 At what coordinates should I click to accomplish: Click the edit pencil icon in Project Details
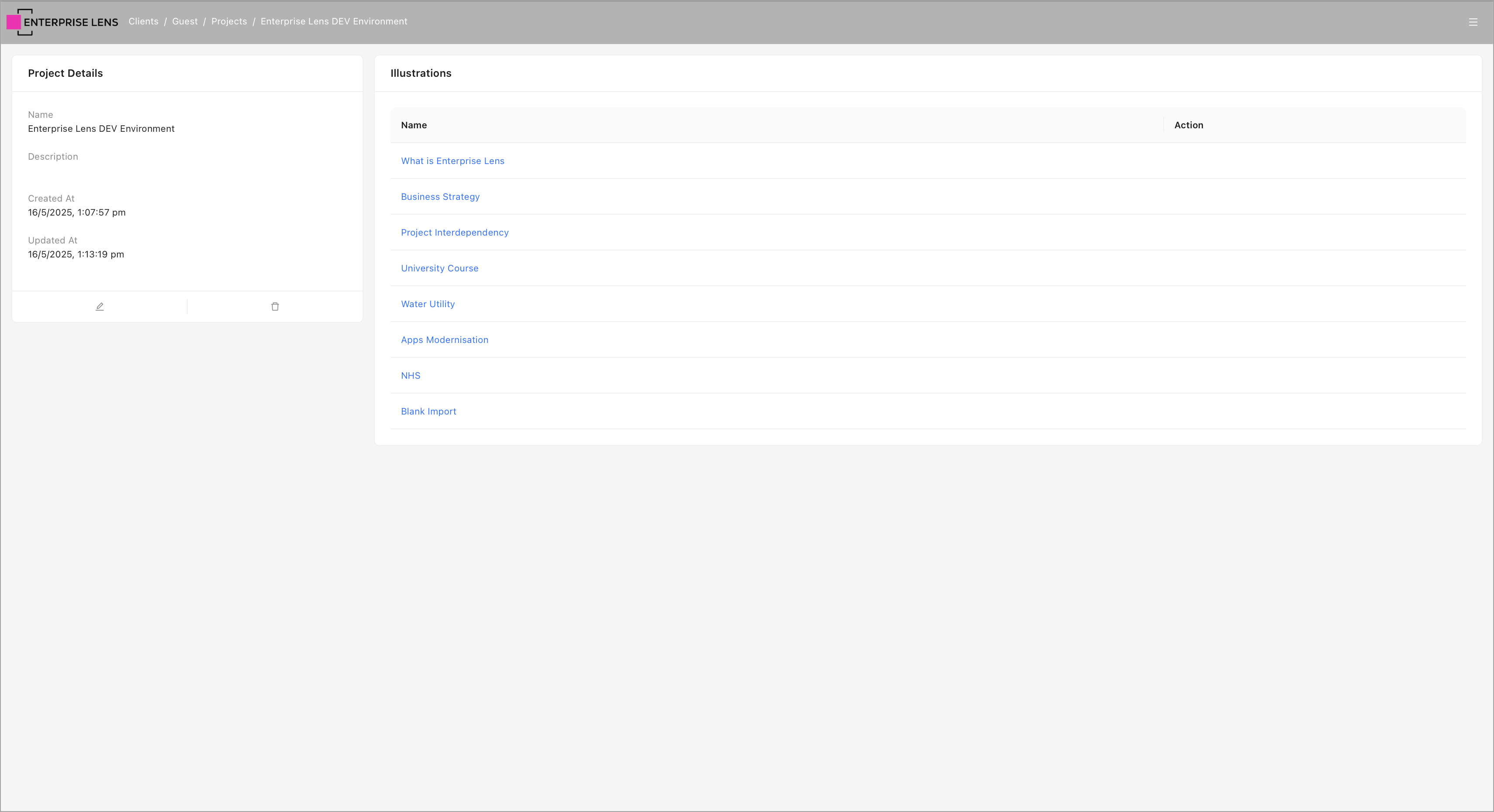[x=100, y=306]
